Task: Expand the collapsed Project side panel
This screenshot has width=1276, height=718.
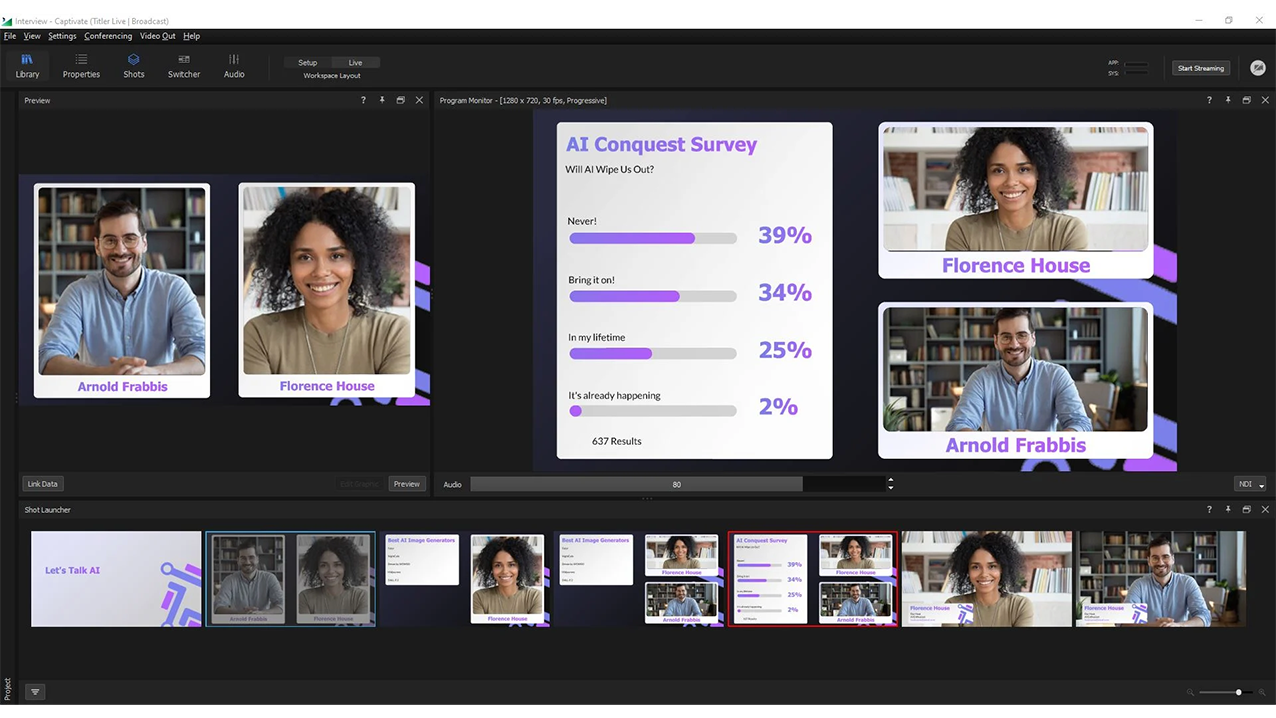Action: (7, 688)
